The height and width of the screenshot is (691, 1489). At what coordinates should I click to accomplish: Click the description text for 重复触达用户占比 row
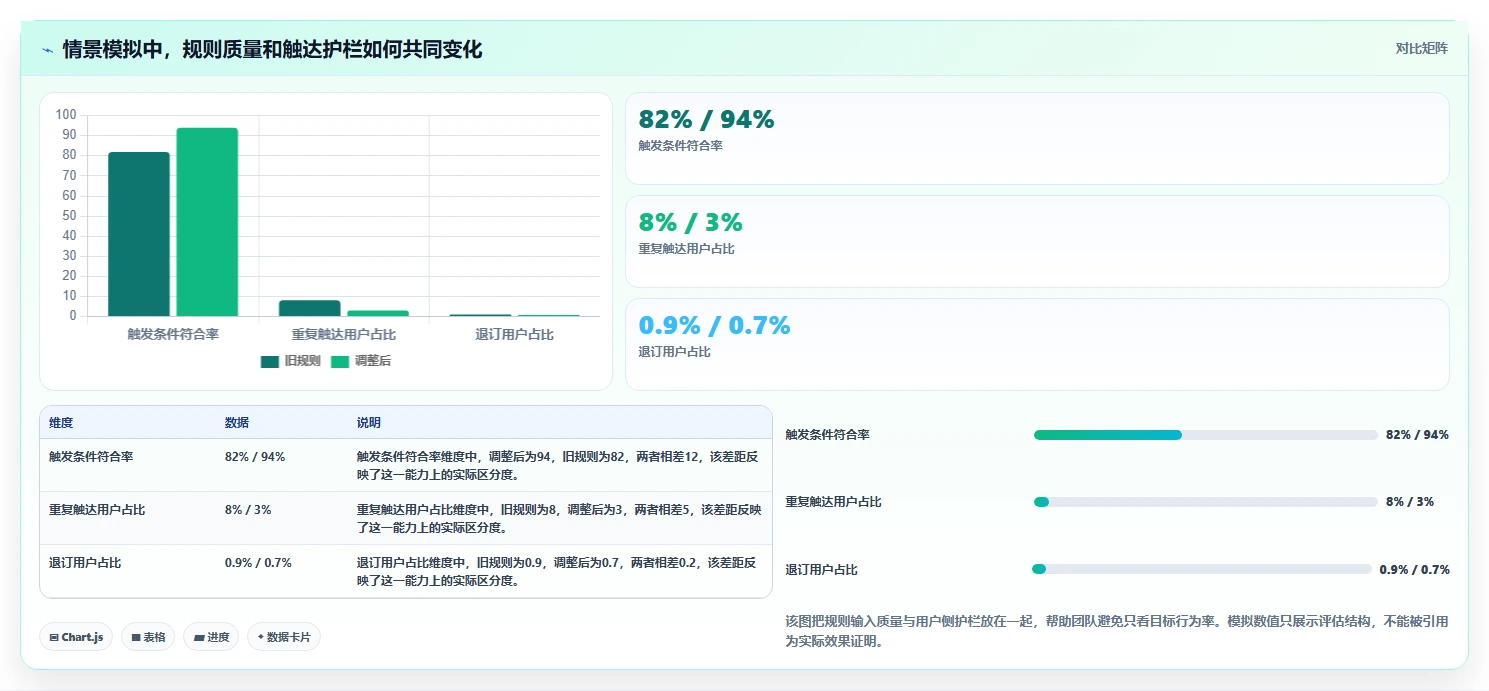557,518
